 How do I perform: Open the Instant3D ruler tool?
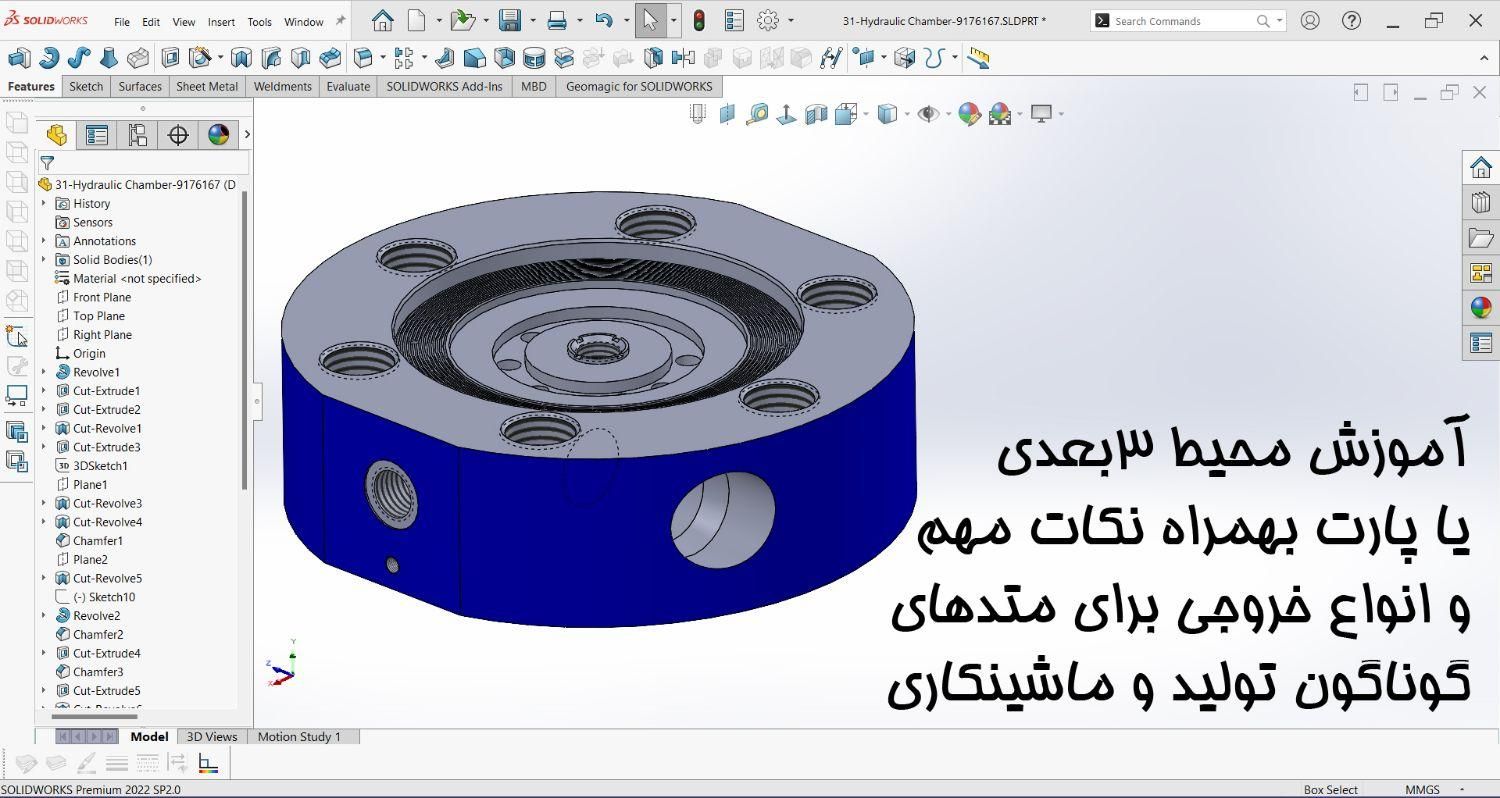[x=978, y=58]
